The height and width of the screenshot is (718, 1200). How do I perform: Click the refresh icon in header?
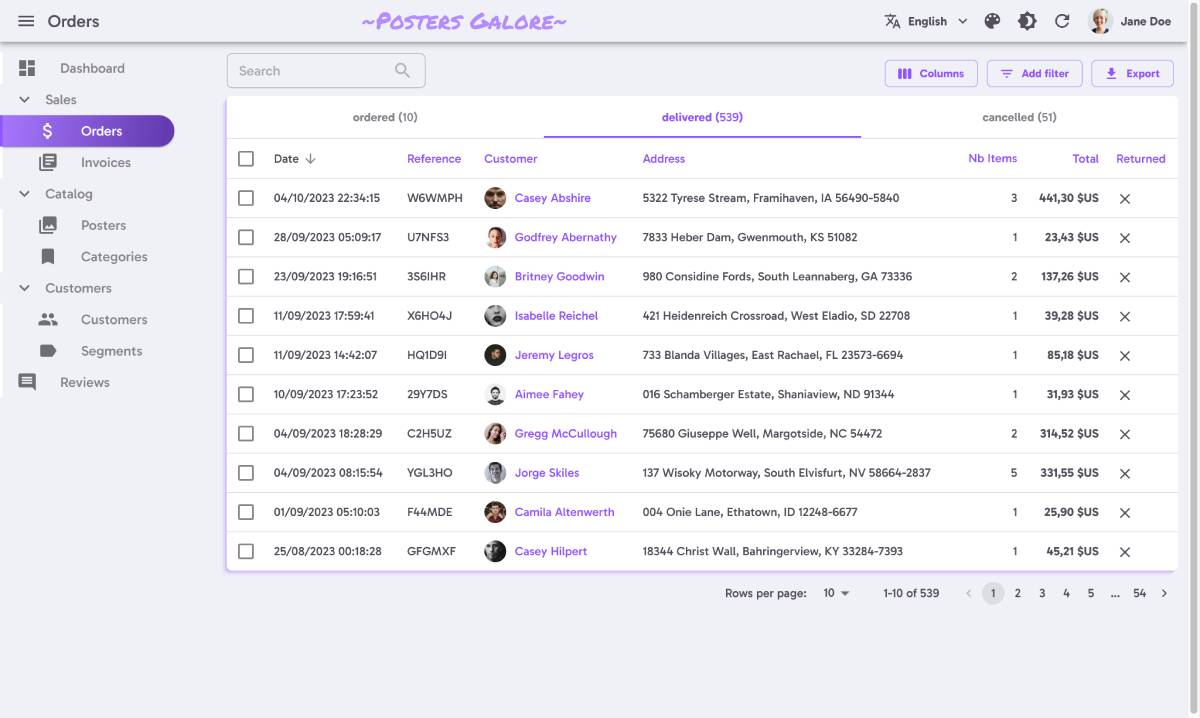coord(1062,21)
